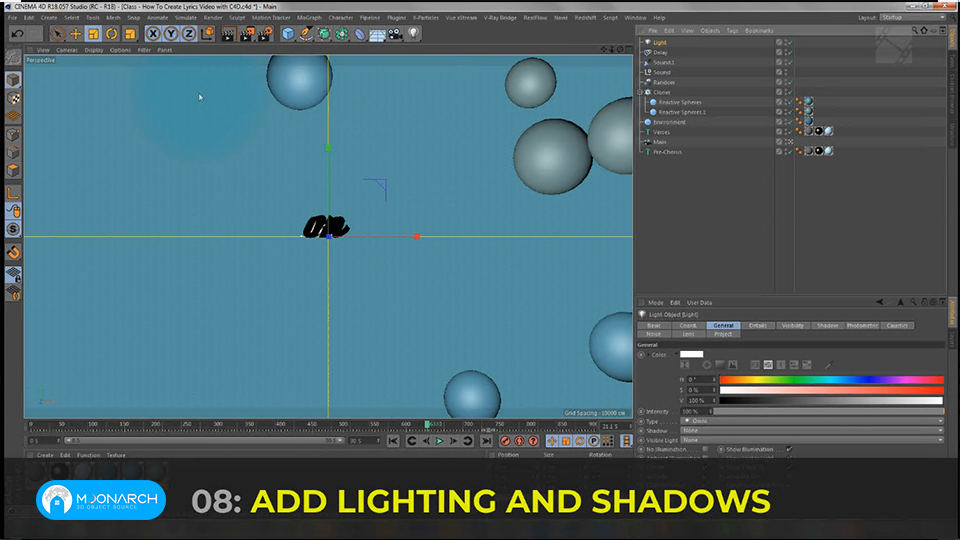Image resolution: width=960 pixels, height=540 pixels.
Task: Click Record Active Objects keyframe button
Action: (x=505, y=441)
